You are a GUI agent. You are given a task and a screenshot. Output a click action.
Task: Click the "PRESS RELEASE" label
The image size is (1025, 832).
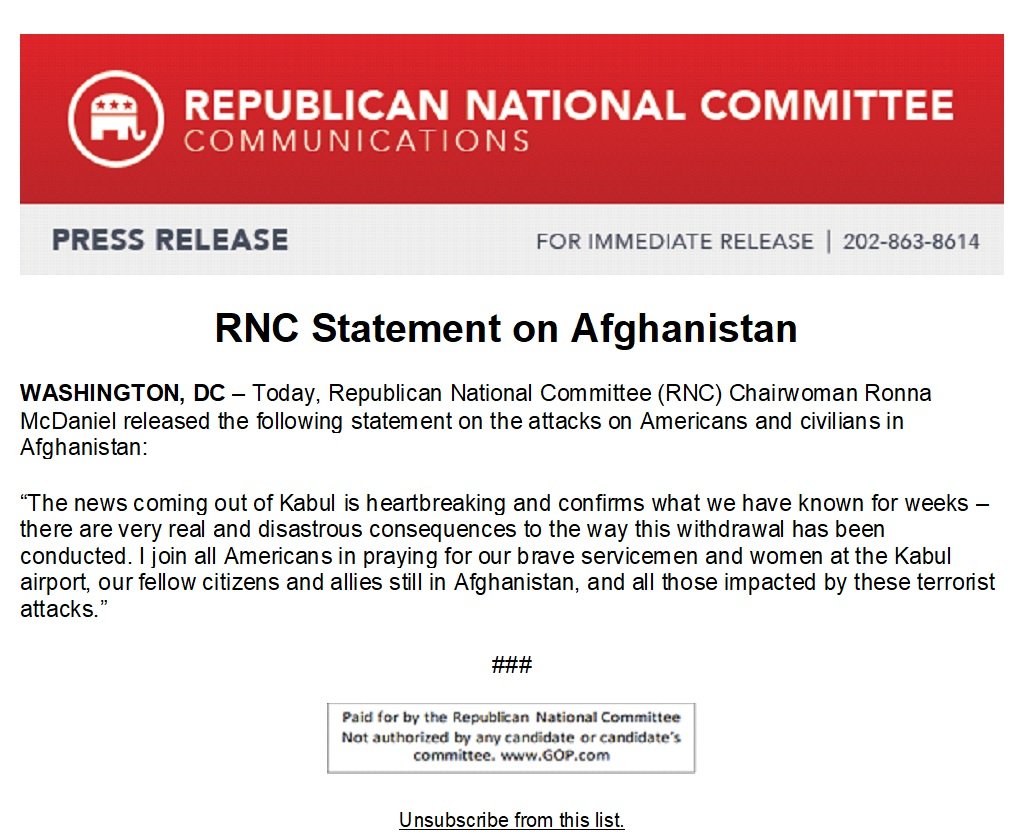point(170,240)
